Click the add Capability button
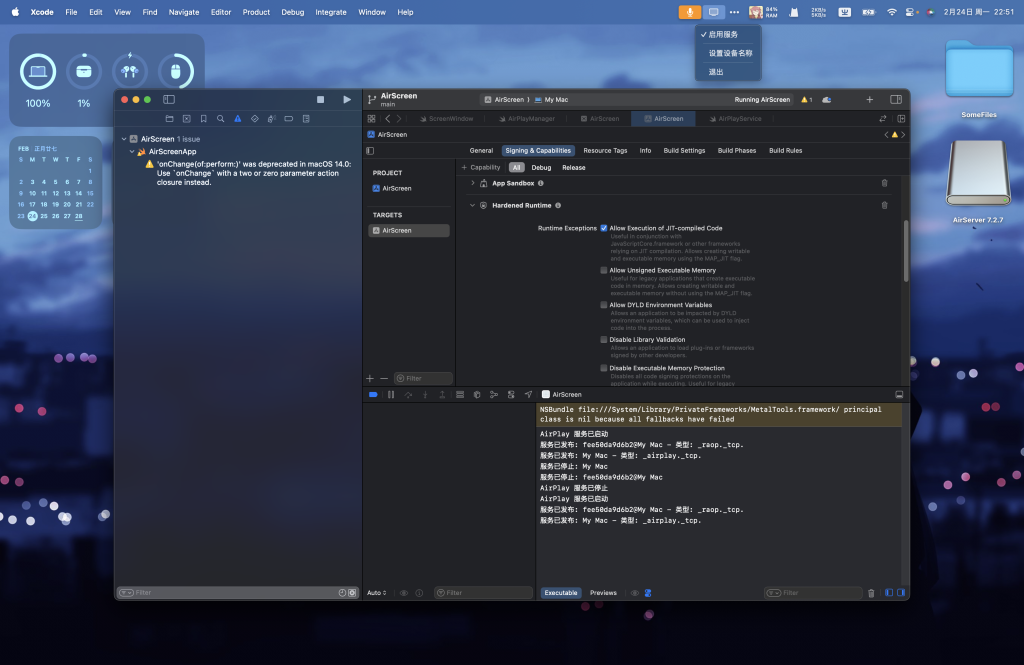 (482, 167)
